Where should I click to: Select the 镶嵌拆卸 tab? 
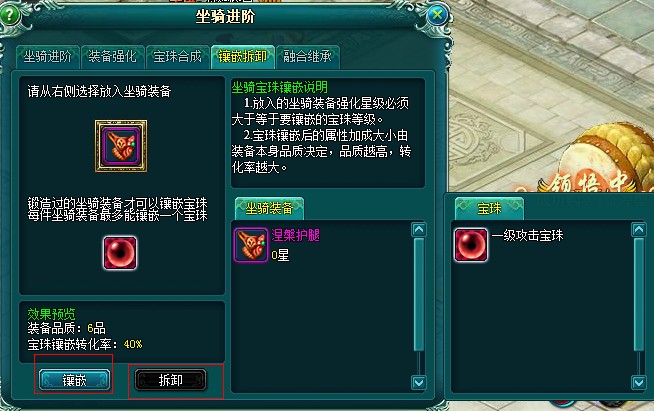[x=242, y=57]
